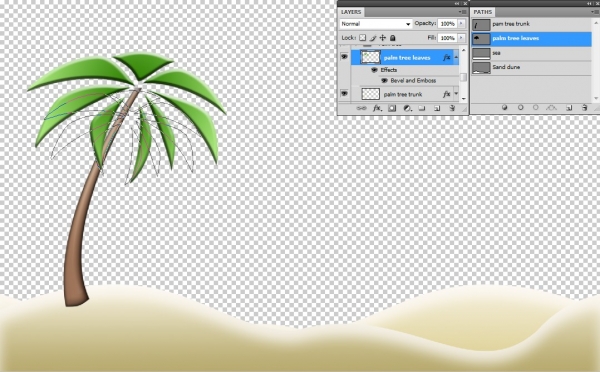Collapse the Layers panel to icons

point(457,3)
